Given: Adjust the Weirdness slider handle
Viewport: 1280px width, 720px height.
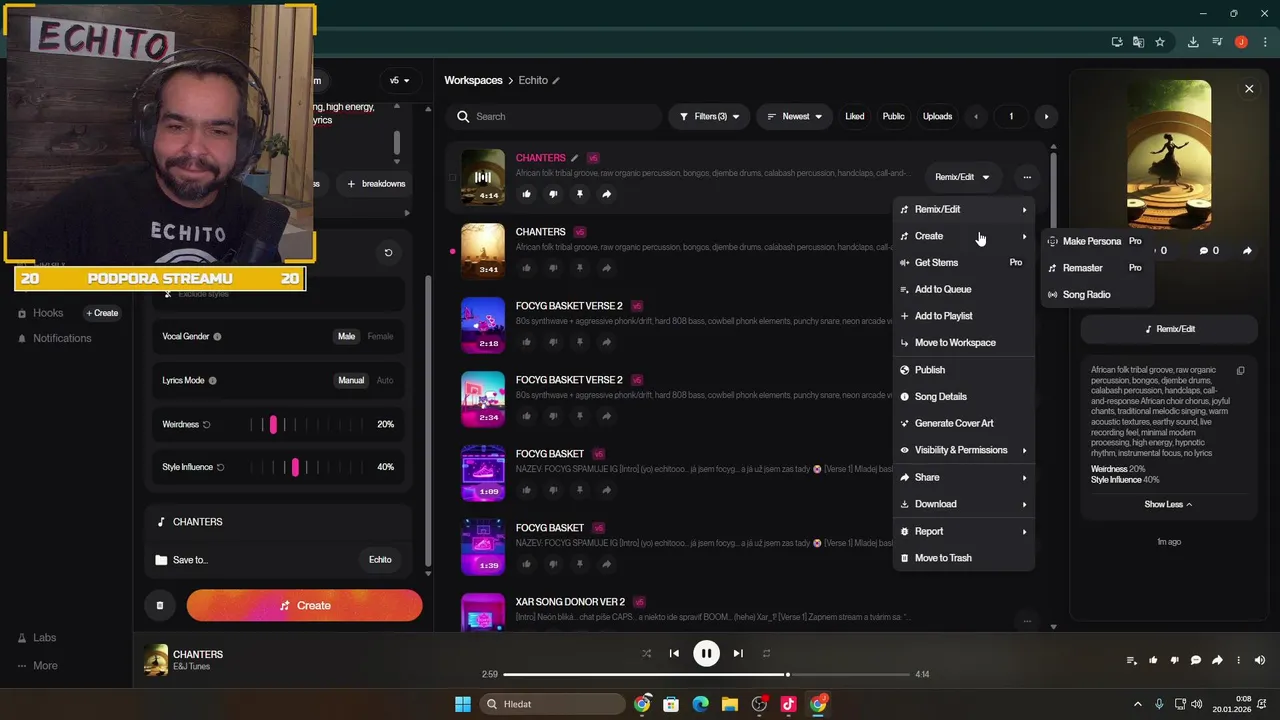Looking at the screenshot, I should pyautogui.click(x=273, y=425).
